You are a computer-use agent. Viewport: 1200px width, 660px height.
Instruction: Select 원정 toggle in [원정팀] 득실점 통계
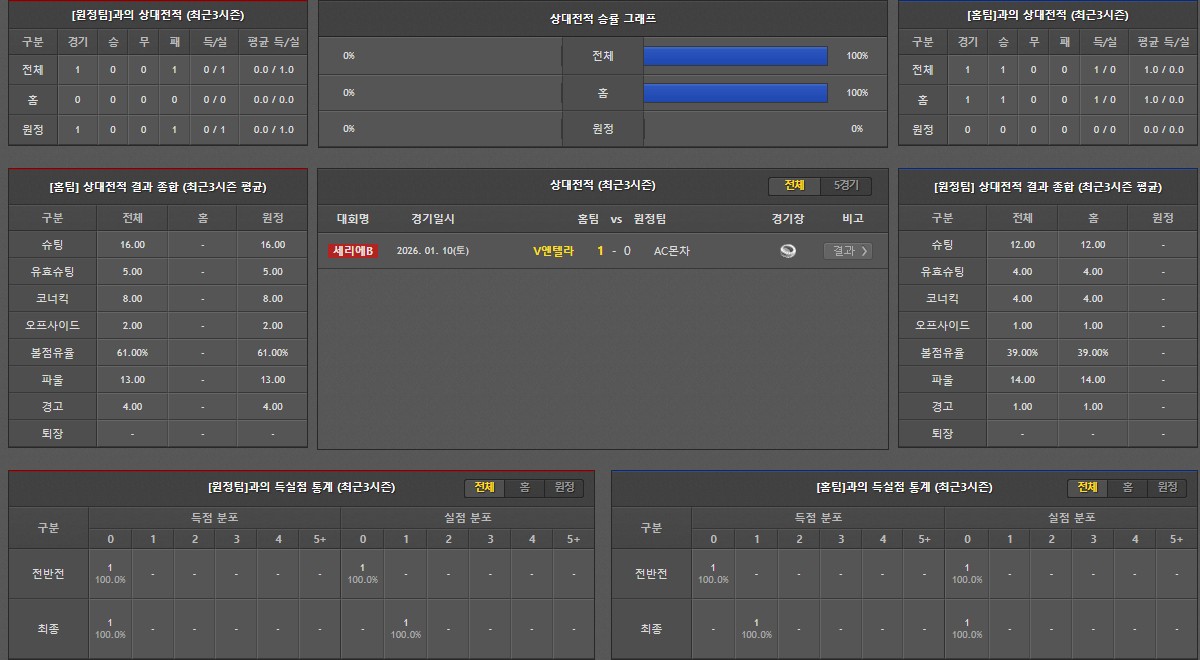[564, 487]
